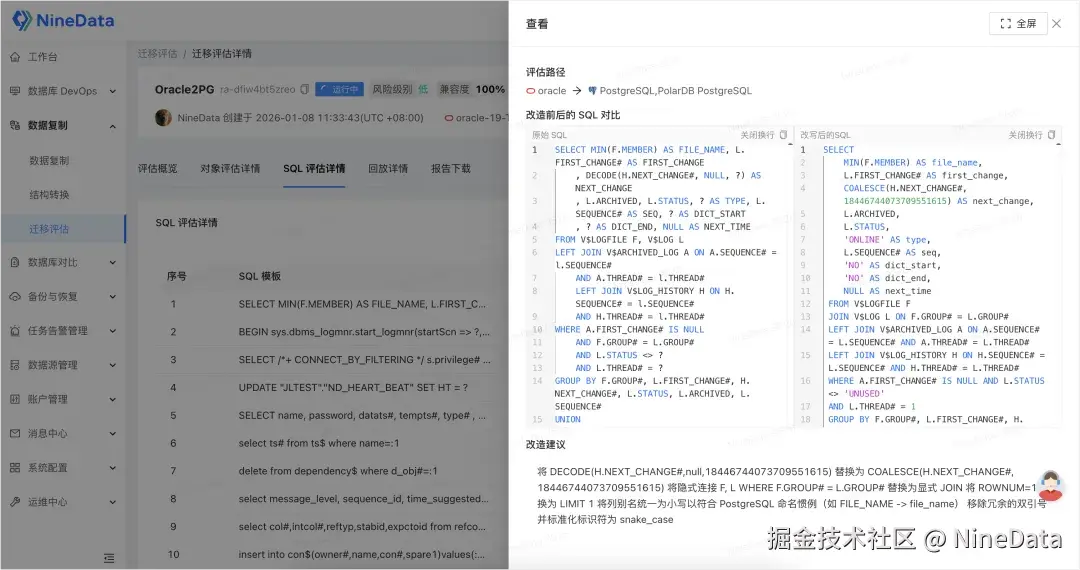The height and width of the screenshot is (570, 1080).
Task: Expand the 数据源管理 menu
Action: tap(112, 365)
